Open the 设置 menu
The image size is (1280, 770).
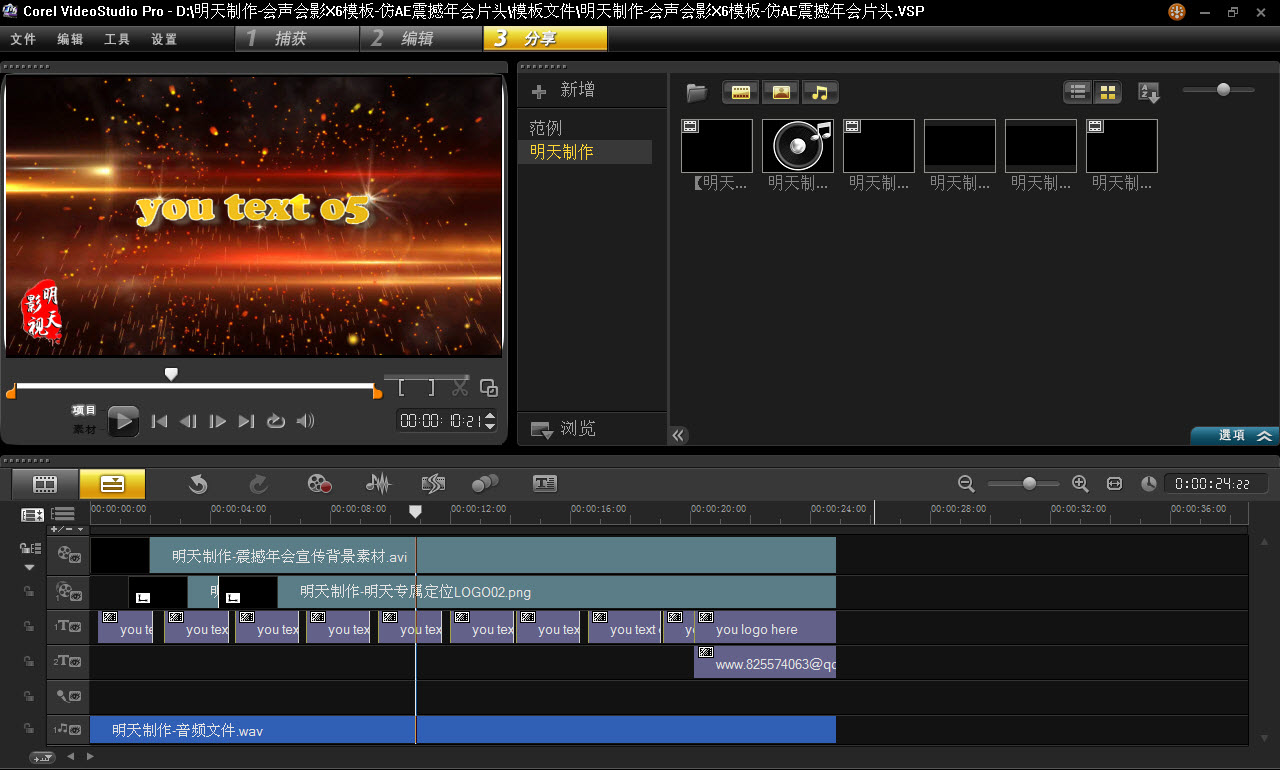point(164,39)
